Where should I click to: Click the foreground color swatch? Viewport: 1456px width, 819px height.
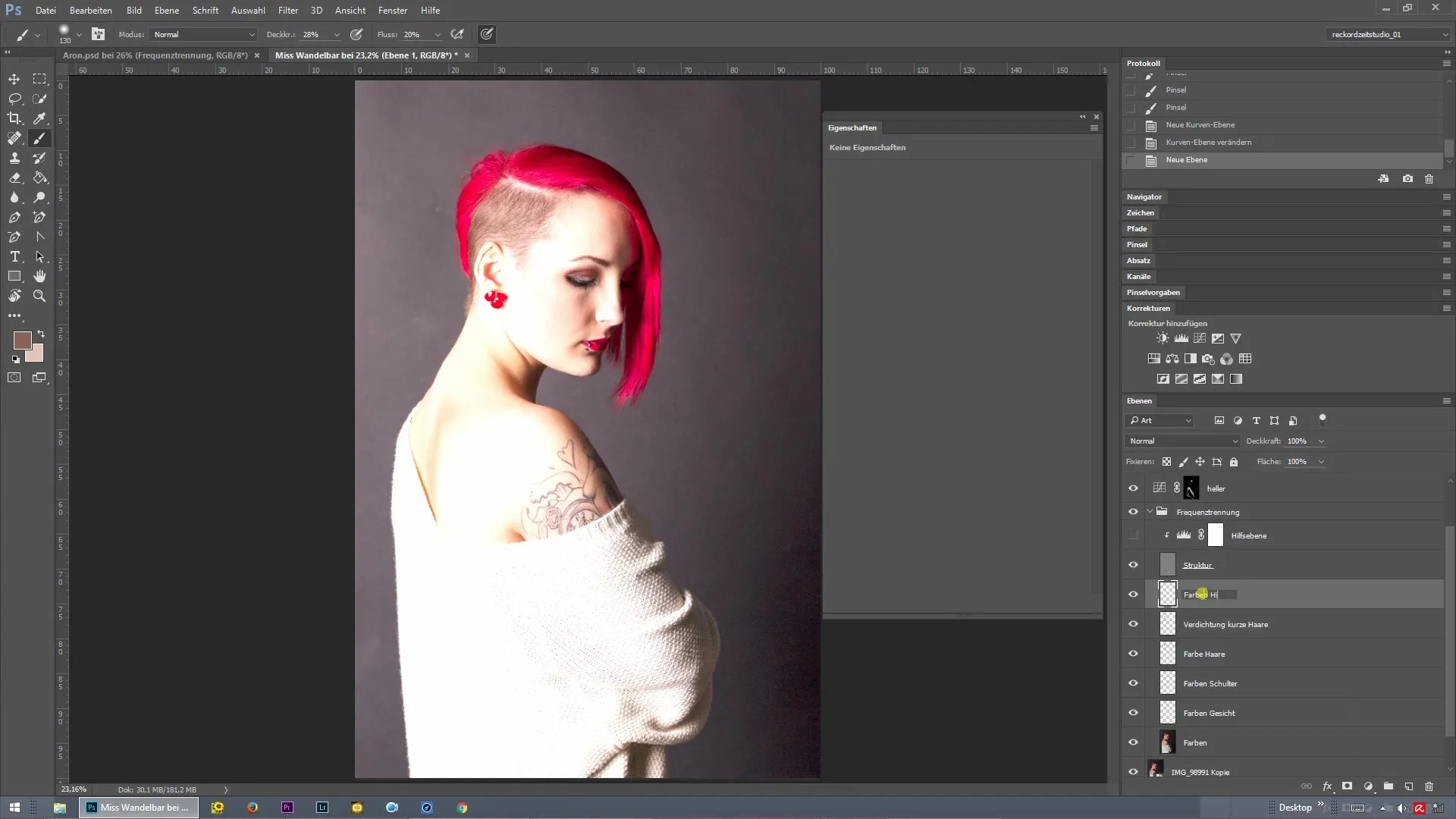[x=22, y=340]
